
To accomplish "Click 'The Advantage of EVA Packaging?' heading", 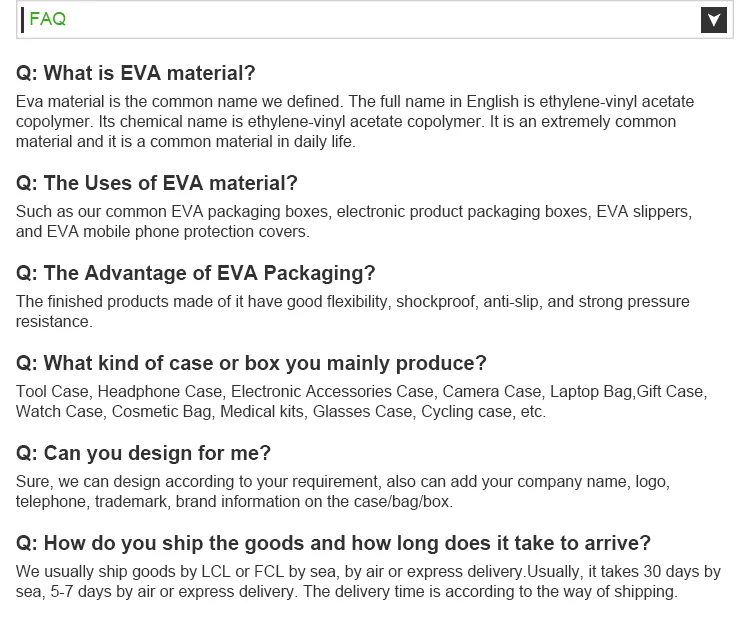I will (196, 273).
